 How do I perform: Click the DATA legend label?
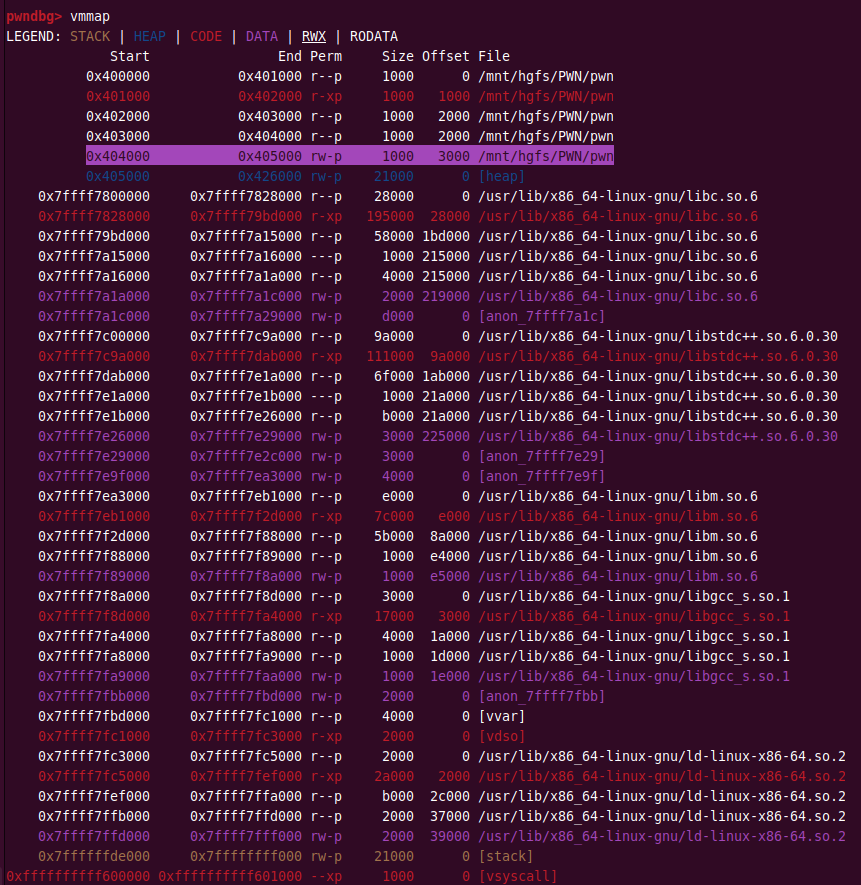click(261, 37)
